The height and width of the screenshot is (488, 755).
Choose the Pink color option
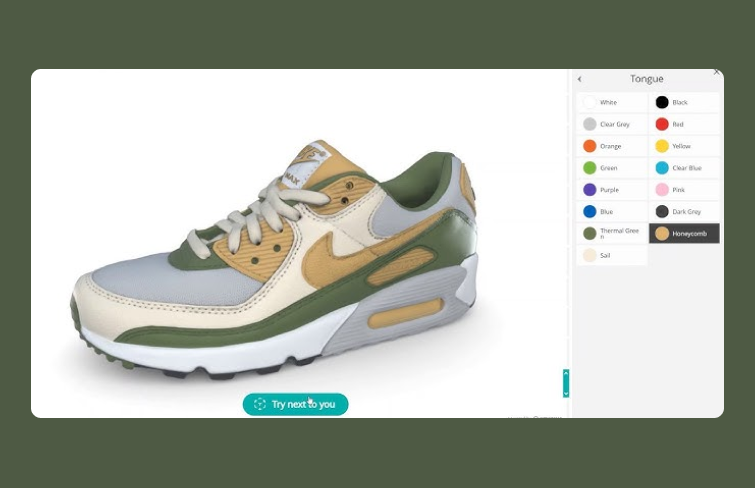(684, 190)
